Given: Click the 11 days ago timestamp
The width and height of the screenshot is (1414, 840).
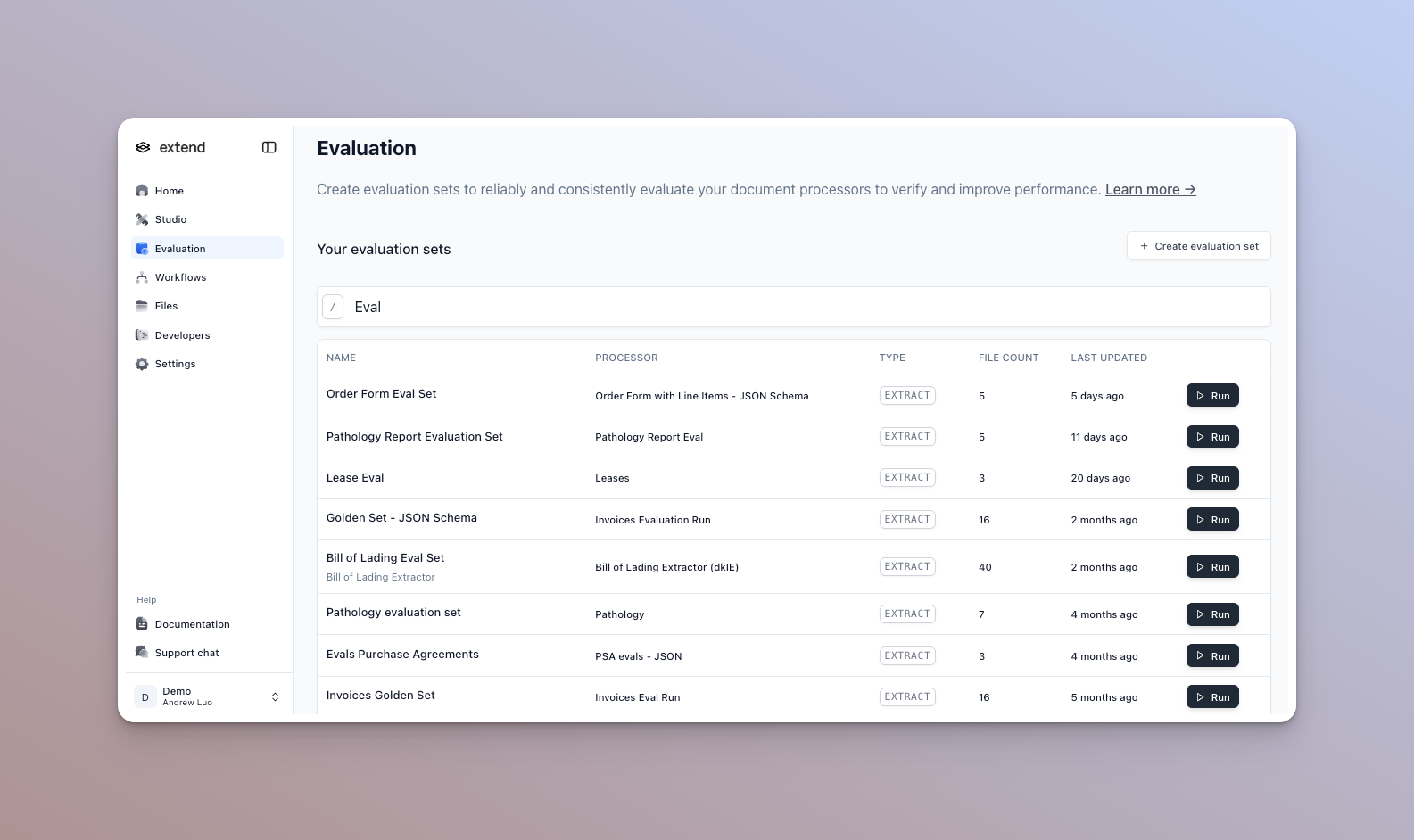Looking at the screenshot, I should (1099, 437).
